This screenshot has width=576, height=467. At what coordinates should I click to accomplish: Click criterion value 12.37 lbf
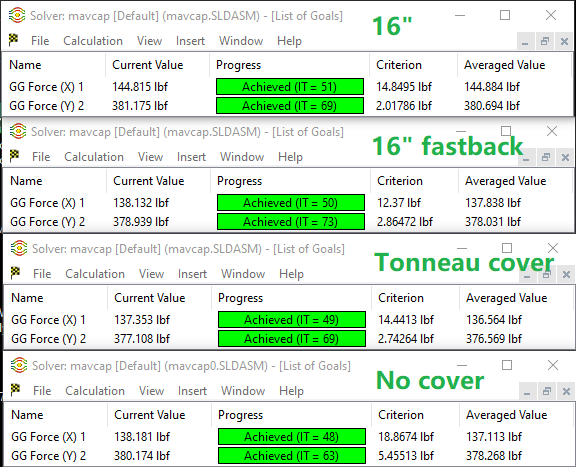399,203
